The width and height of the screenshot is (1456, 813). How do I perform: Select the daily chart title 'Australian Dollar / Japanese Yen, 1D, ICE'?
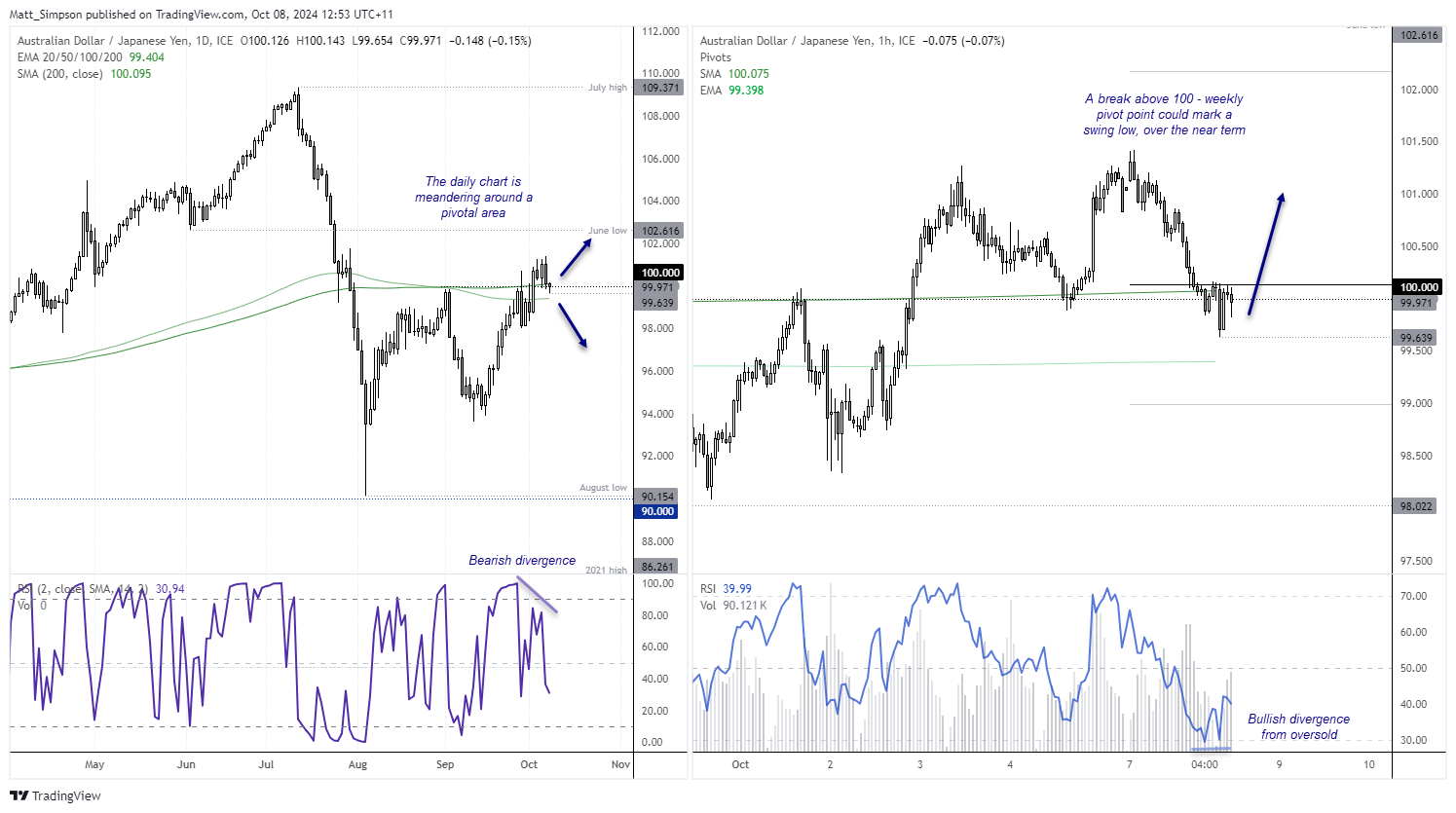(126, 41)
